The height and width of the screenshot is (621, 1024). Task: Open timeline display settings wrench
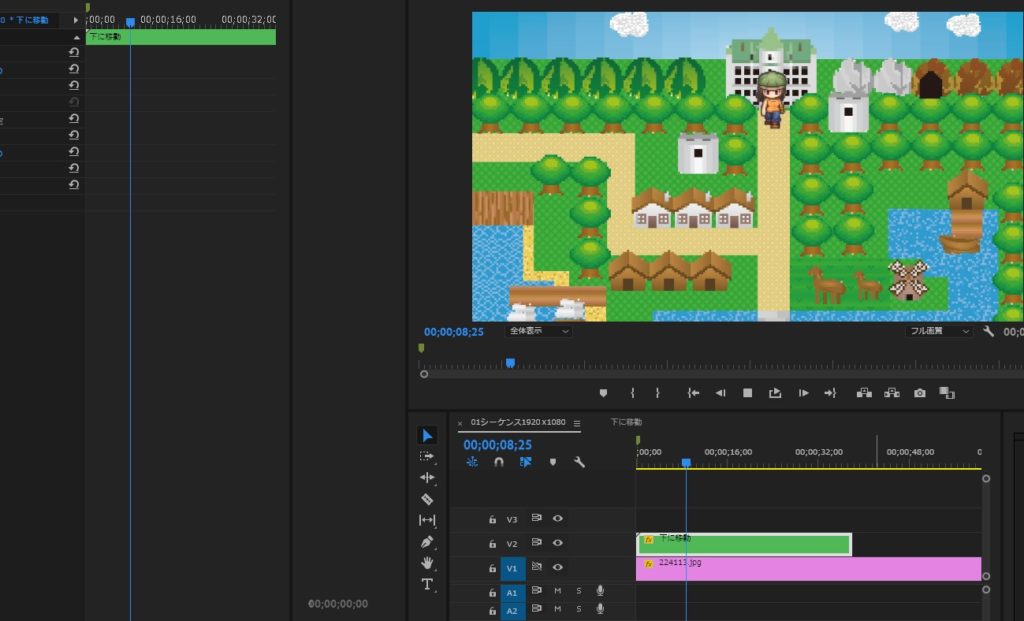(x=578, y=462)
